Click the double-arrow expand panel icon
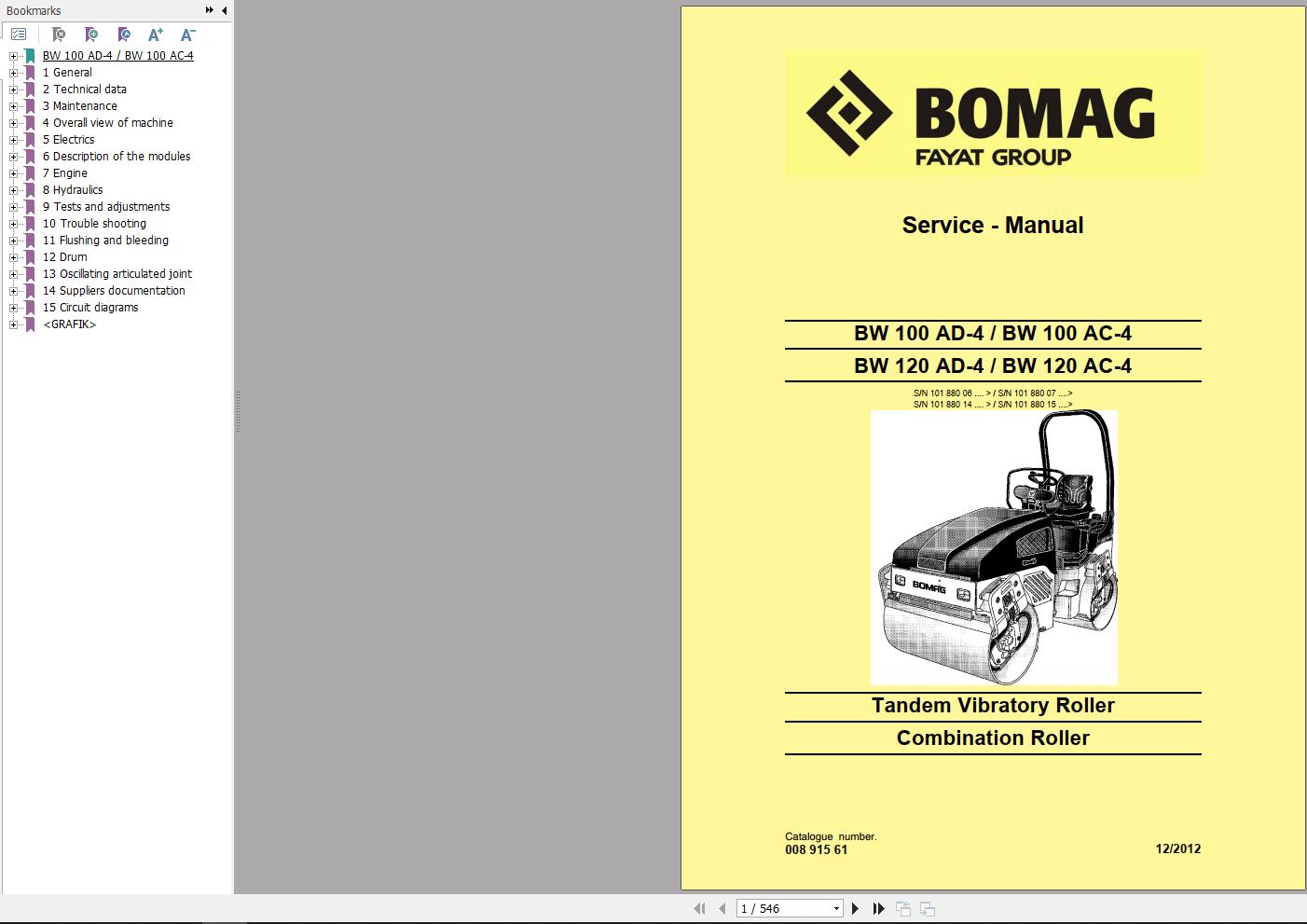The width and height of the screenshot is (1307, 924). point(210,10)
